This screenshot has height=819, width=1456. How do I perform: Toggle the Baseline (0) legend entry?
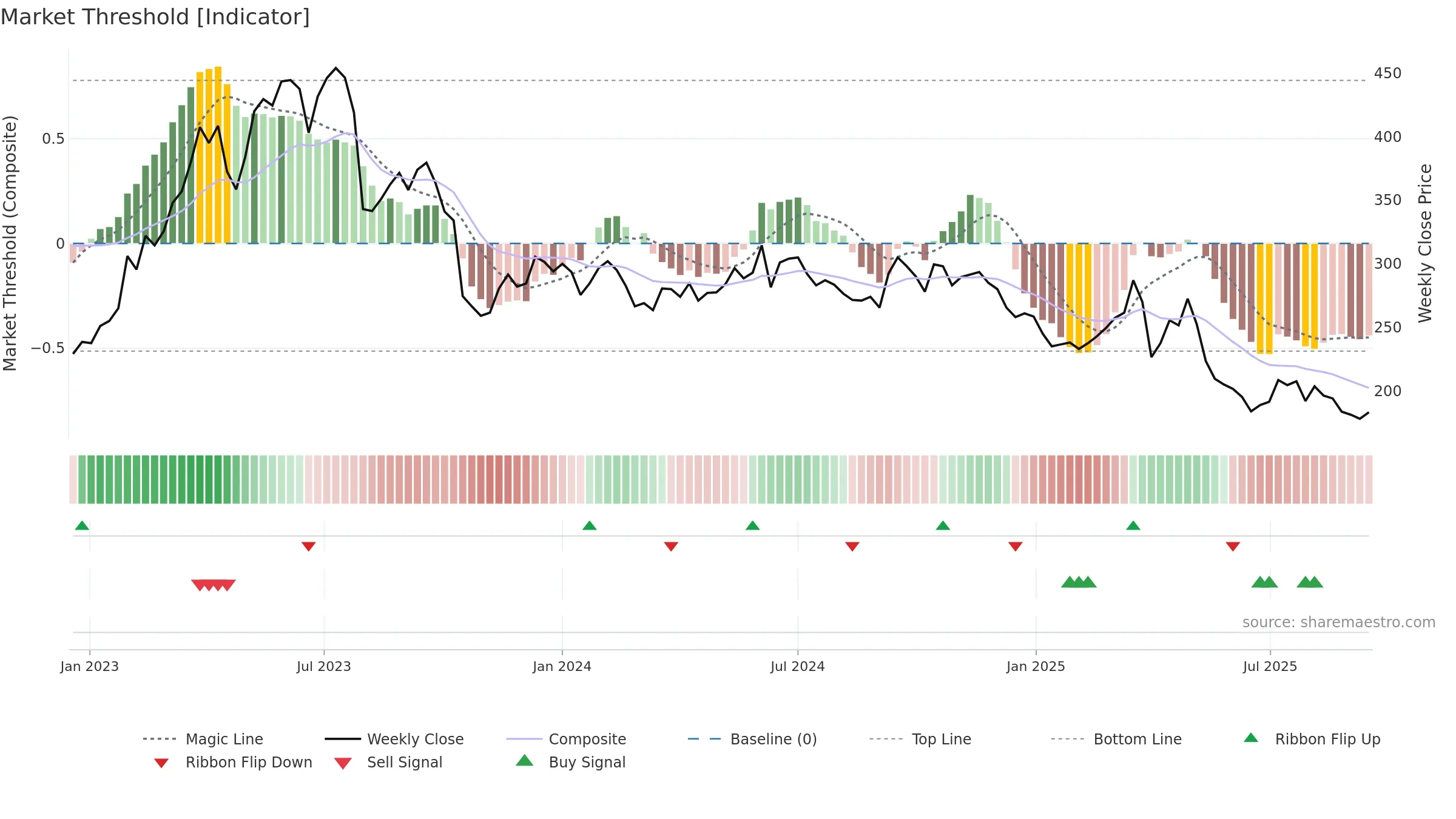[752, 739]
